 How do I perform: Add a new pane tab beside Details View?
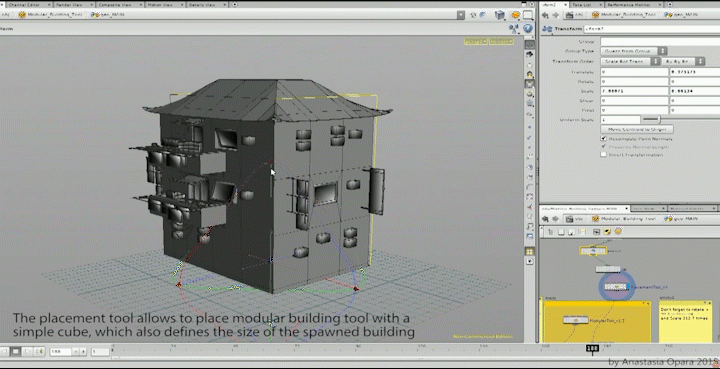235,5
